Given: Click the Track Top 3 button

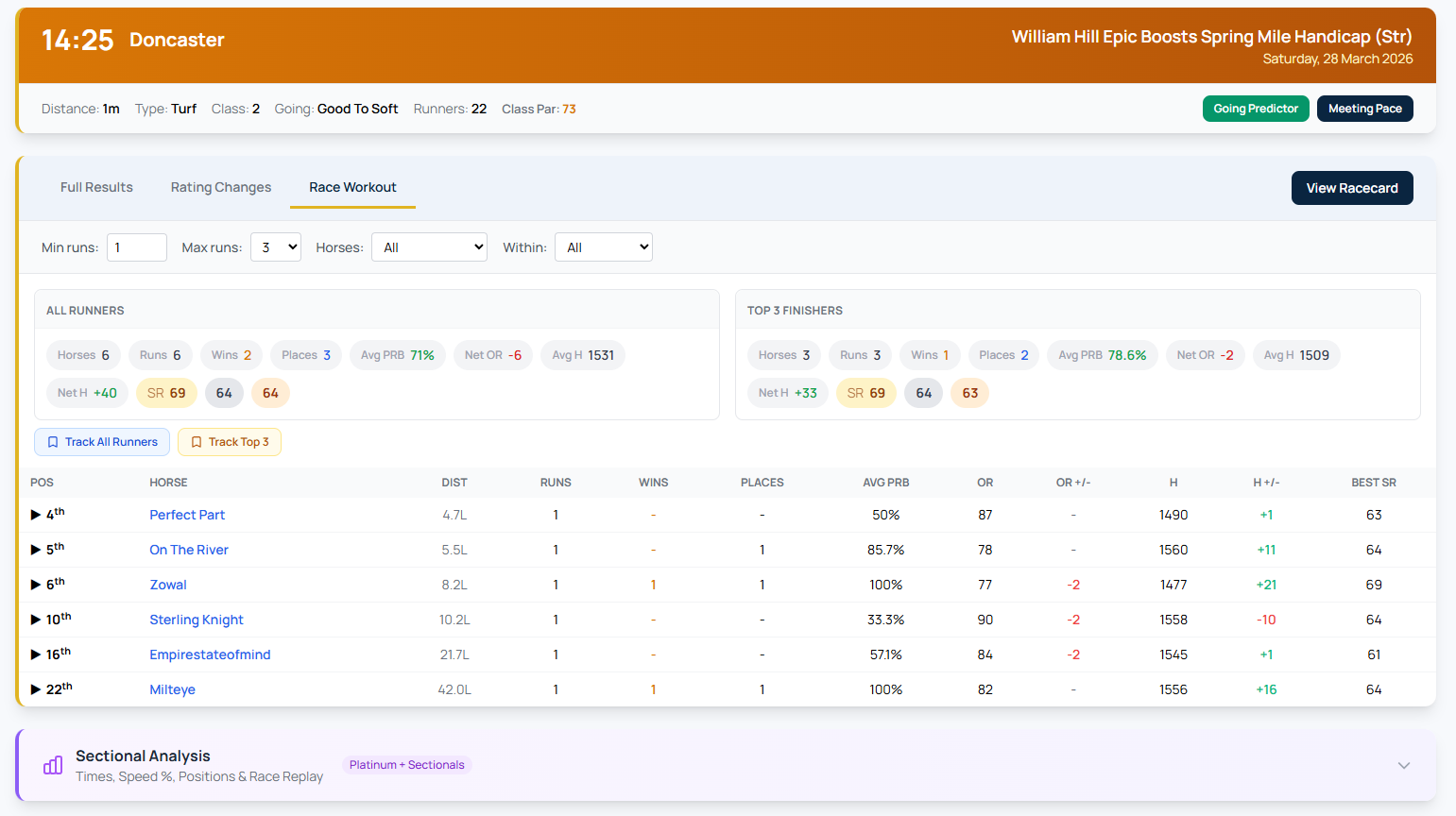Looking at the screenshot, I should coord(230,442).
